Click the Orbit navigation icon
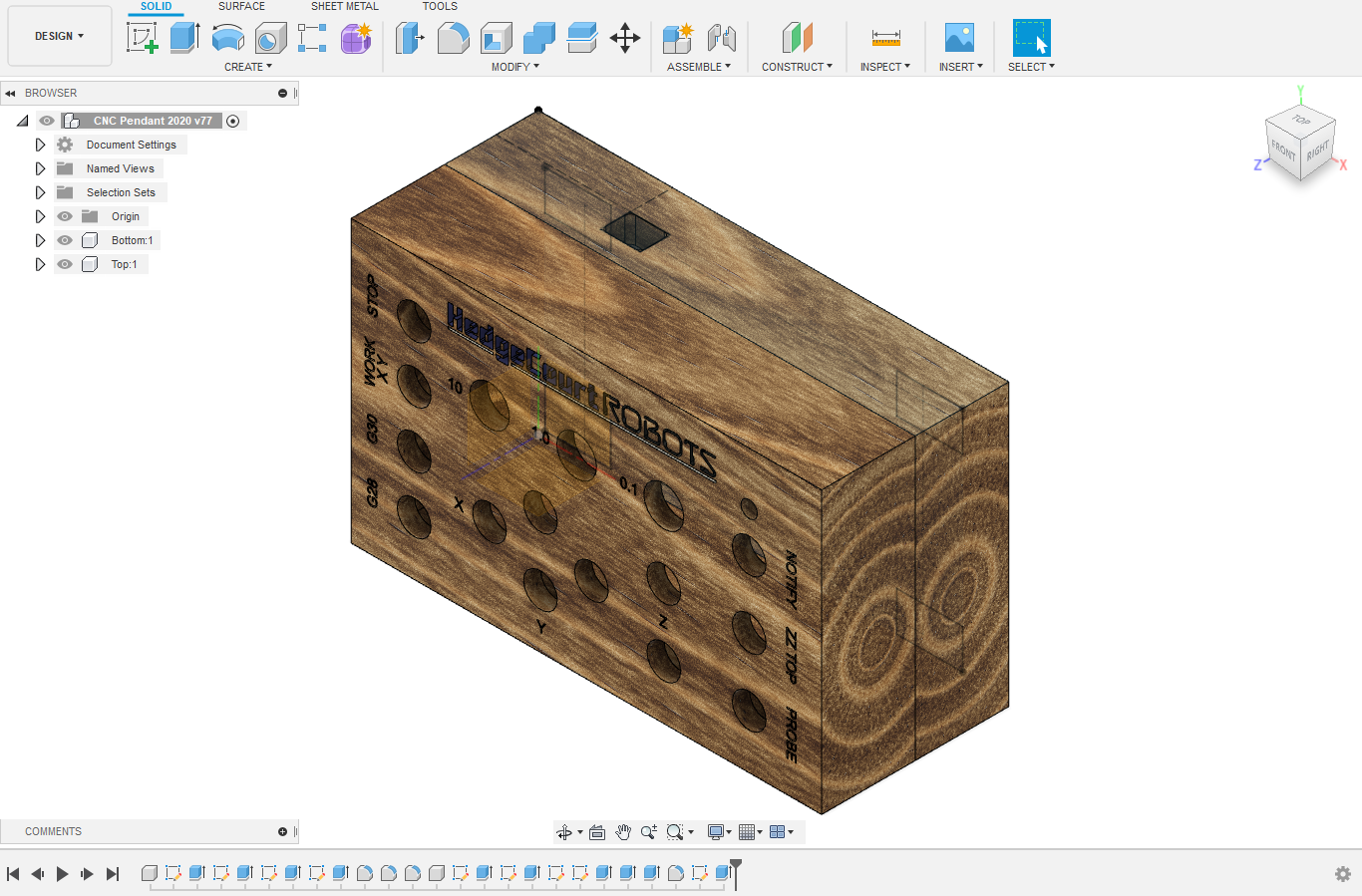Viewport: 1362px width, 896px height. point(564,832)
